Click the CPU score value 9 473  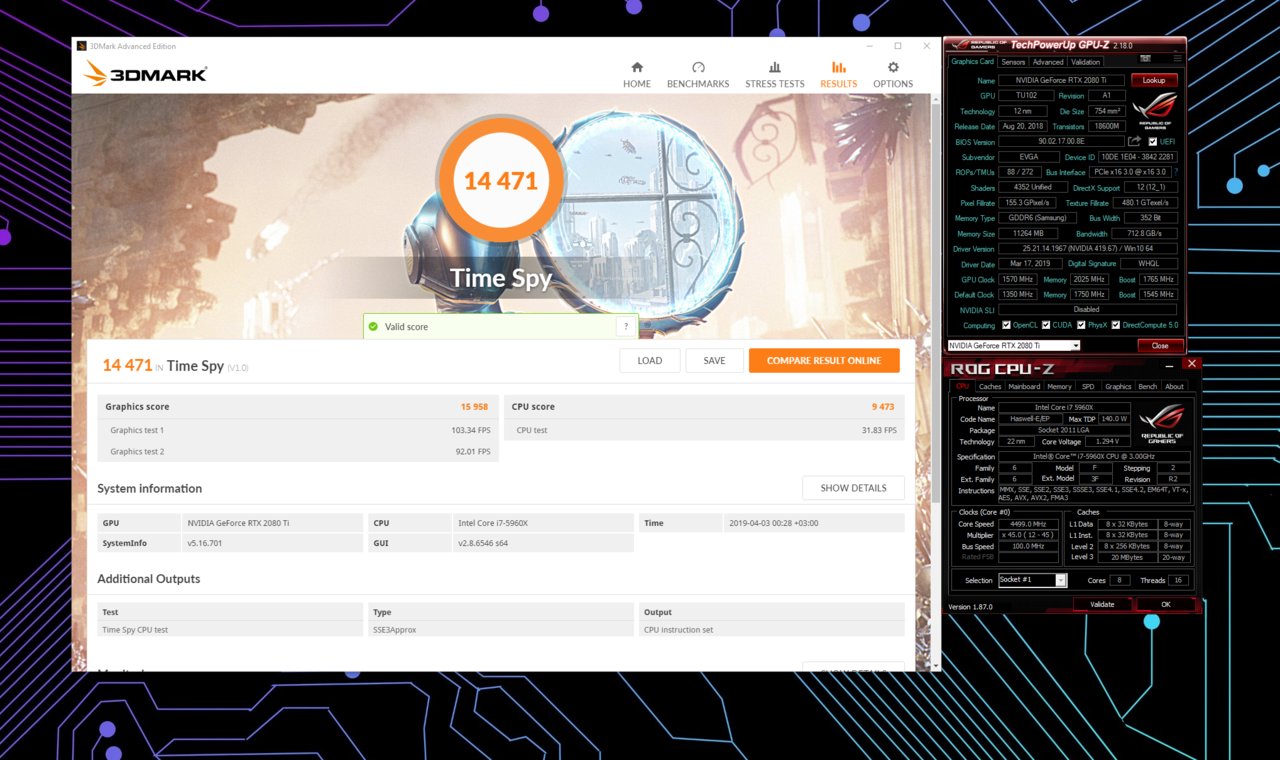pos(881,407)
